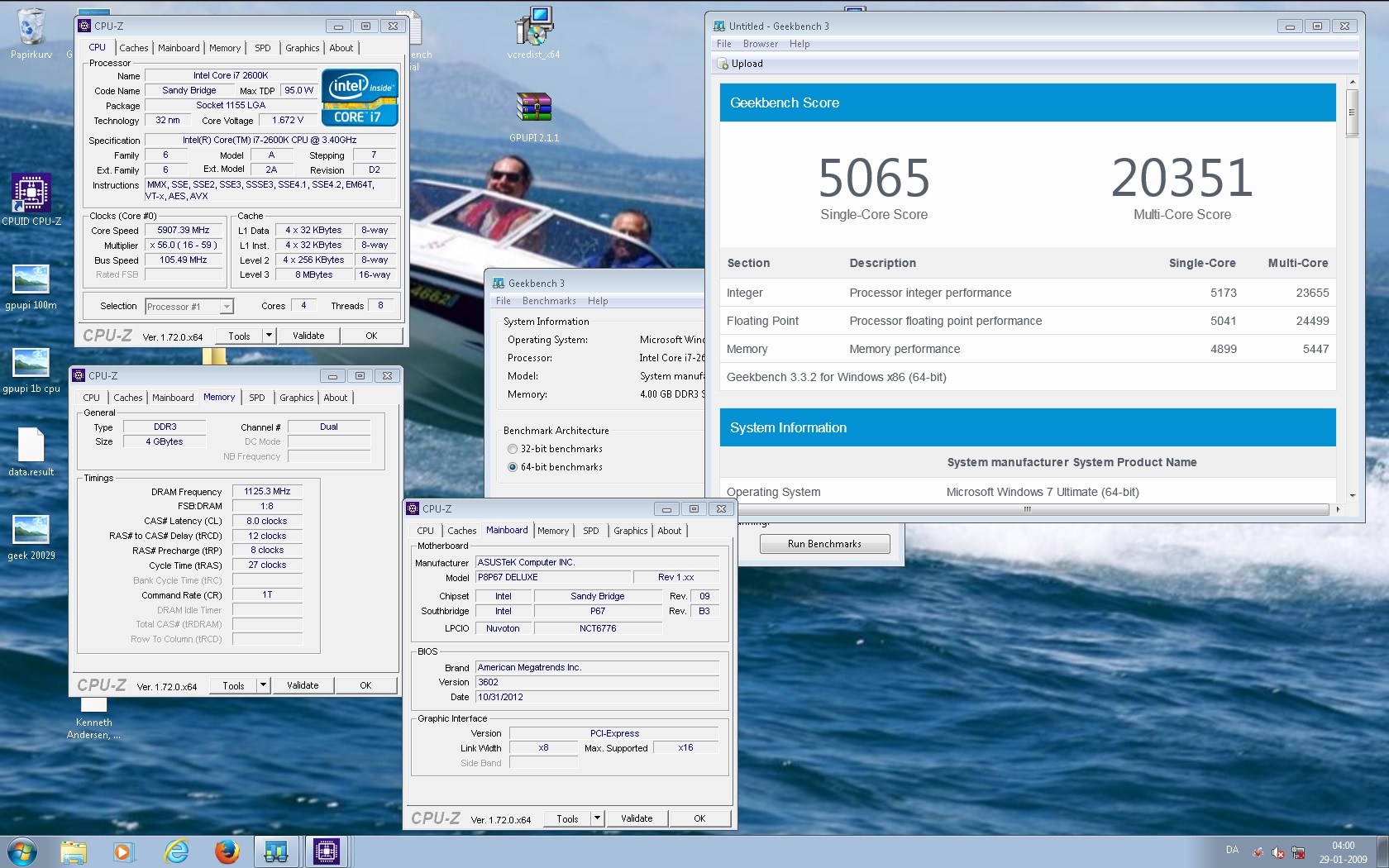
Task: Click the Memory row in results table
Action: point(1028,349)
